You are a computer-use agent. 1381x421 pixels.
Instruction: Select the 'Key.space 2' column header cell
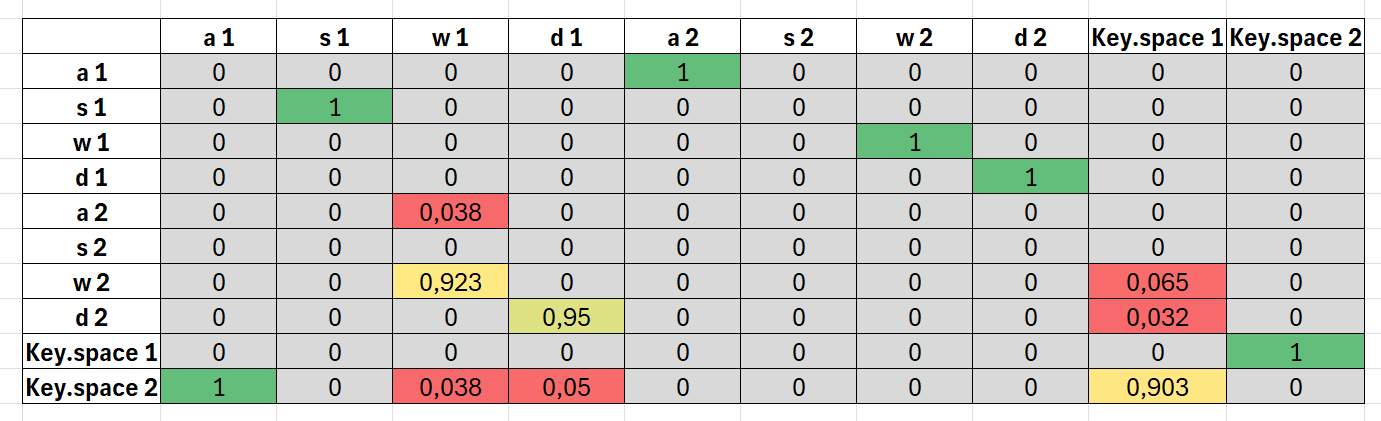[x=1296, y=38]
